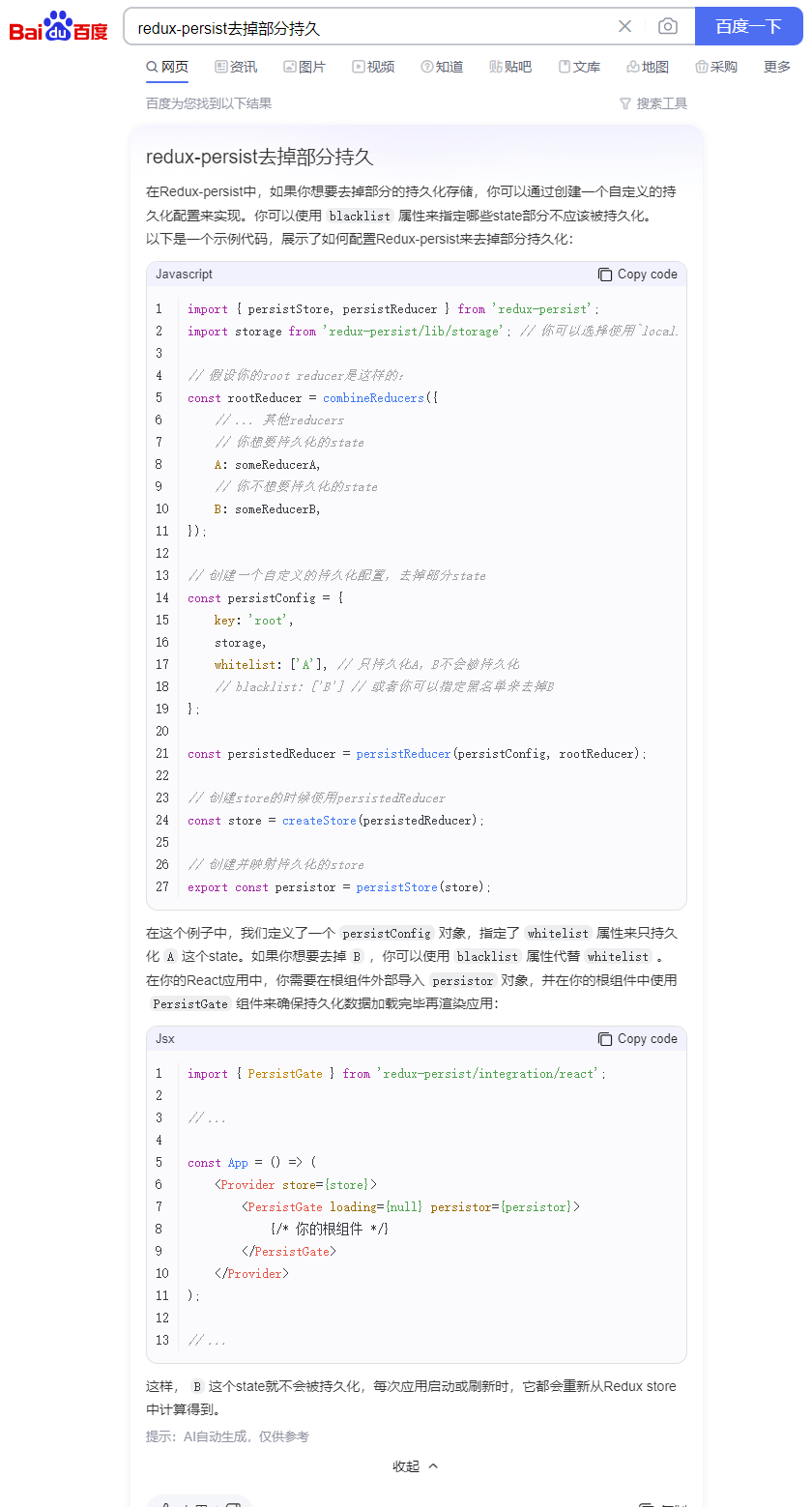Open 知道 Q&A search section
The width and height of the screenshot is (812, 1507).
pyautogui.click(x=441, y=67)
